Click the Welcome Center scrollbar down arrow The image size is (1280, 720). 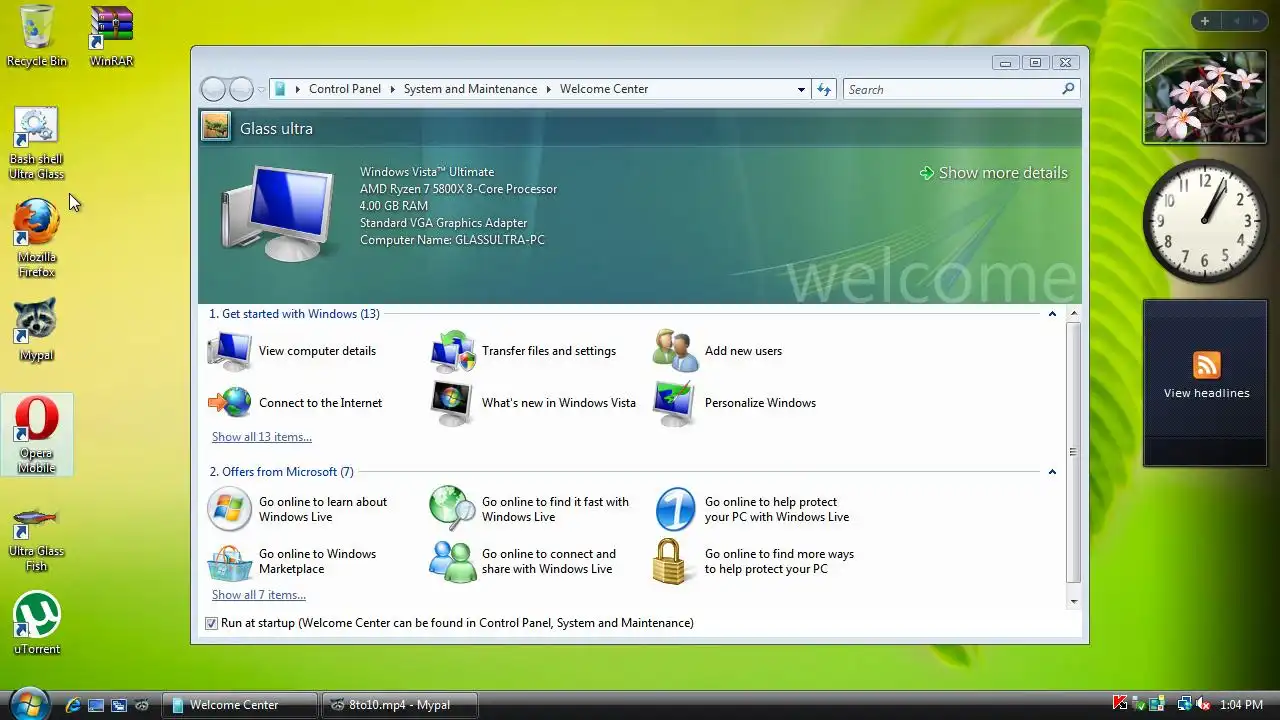pos(1074,602)
